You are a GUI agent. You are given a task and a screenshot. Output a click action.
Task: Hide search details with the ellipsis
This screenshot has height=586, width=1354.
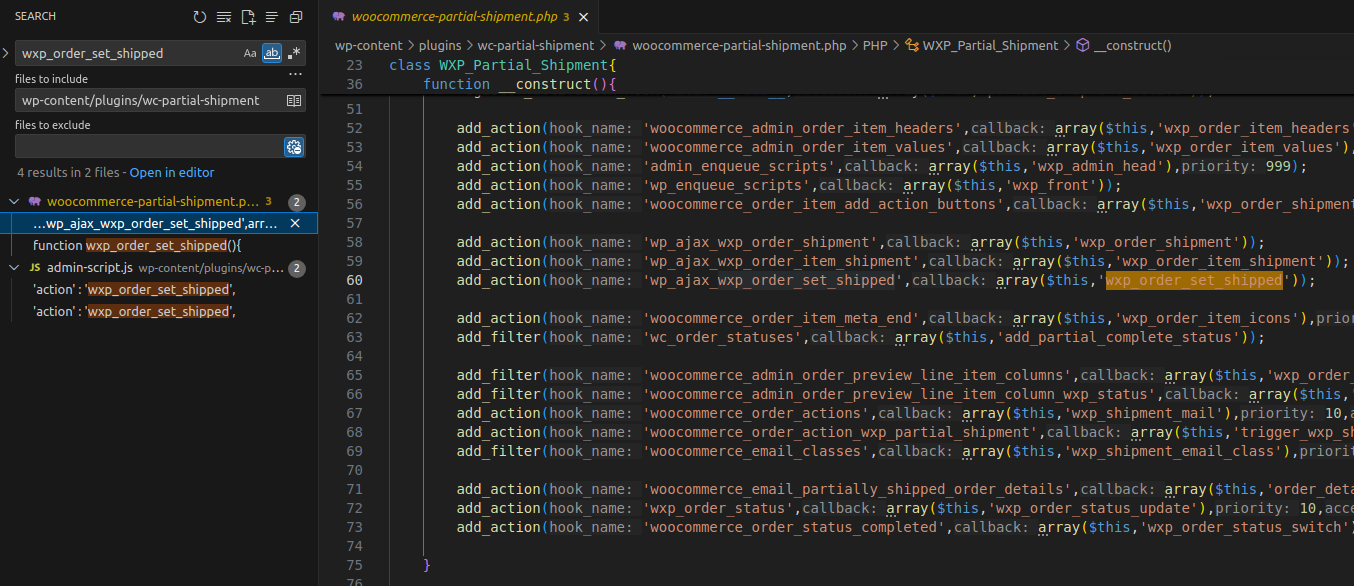(295, 75)
